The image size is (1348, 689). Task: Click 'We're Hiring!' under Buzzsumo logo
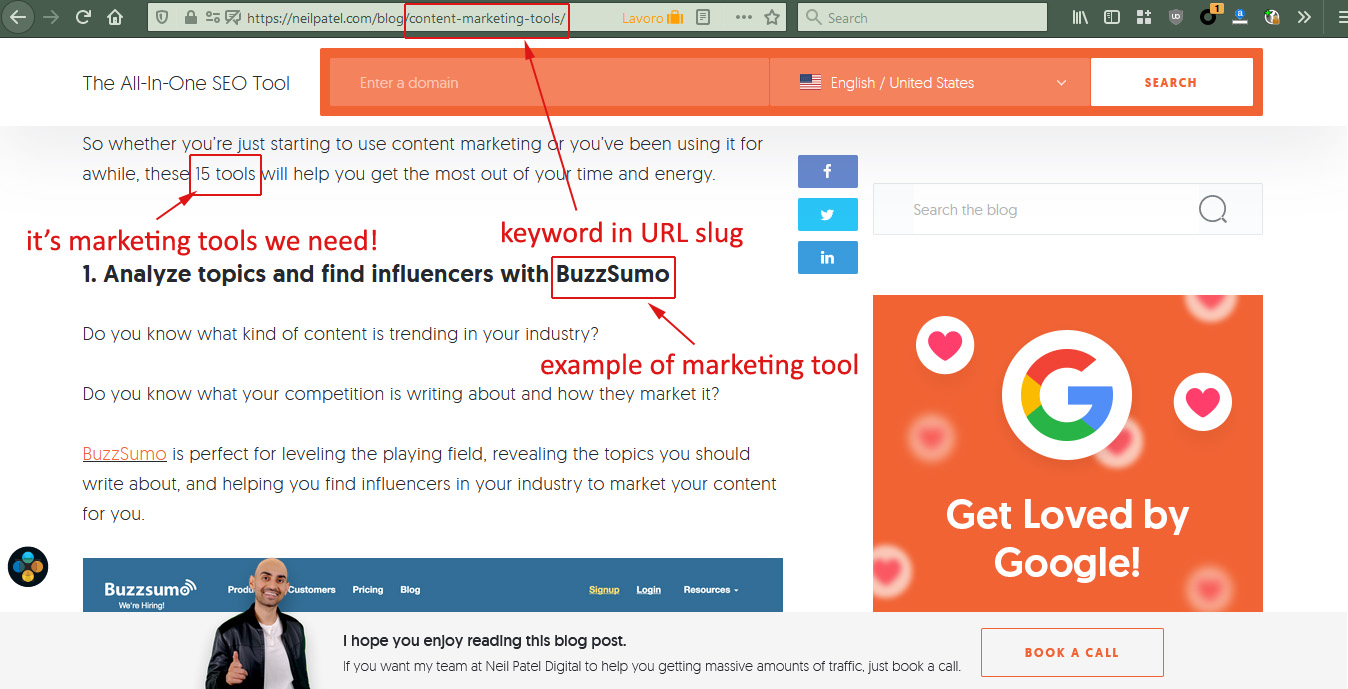pyautogui.click(x=141, y=606)
